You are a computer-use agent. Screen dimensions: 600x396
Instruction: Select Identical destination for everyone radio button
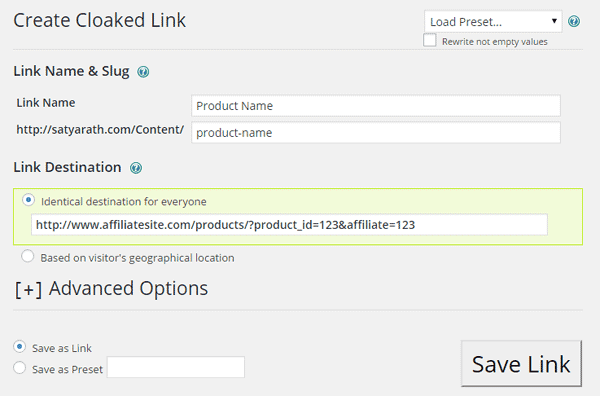28,200
